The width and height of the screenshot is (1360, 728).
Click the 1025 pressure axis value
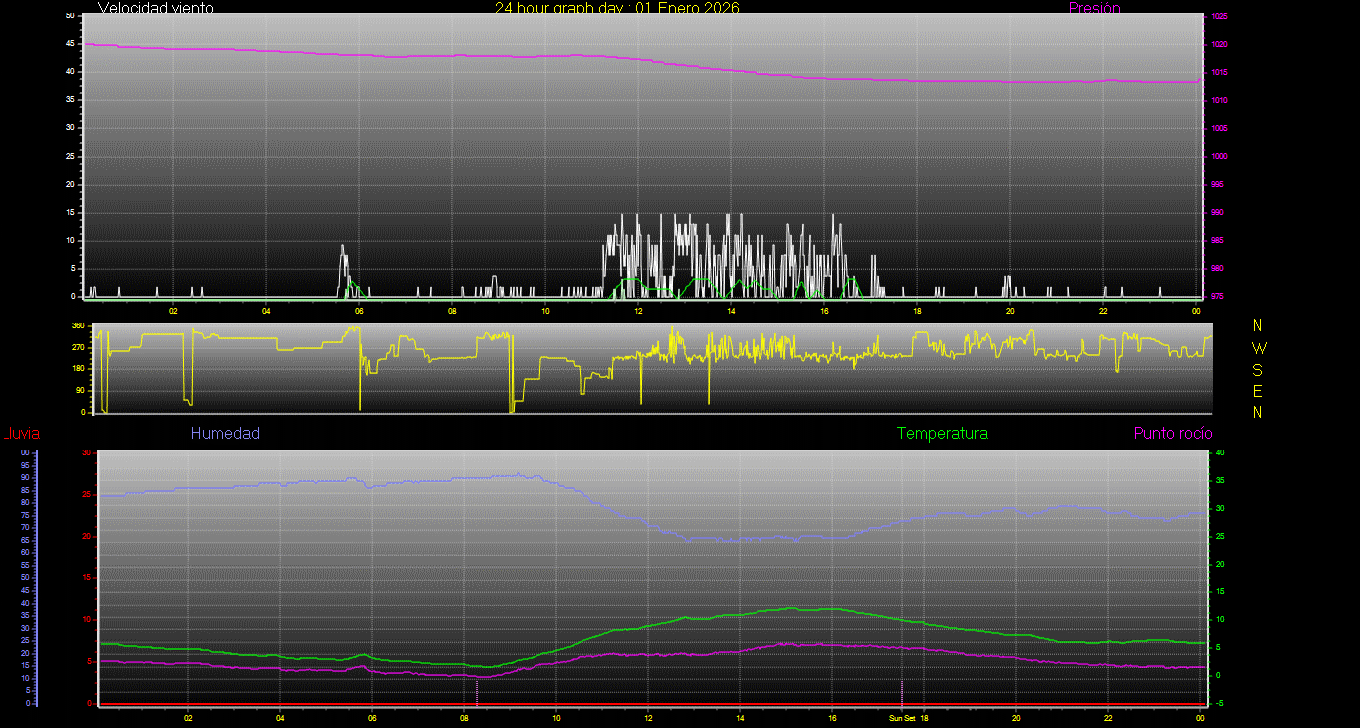[x=1218, y=17]
